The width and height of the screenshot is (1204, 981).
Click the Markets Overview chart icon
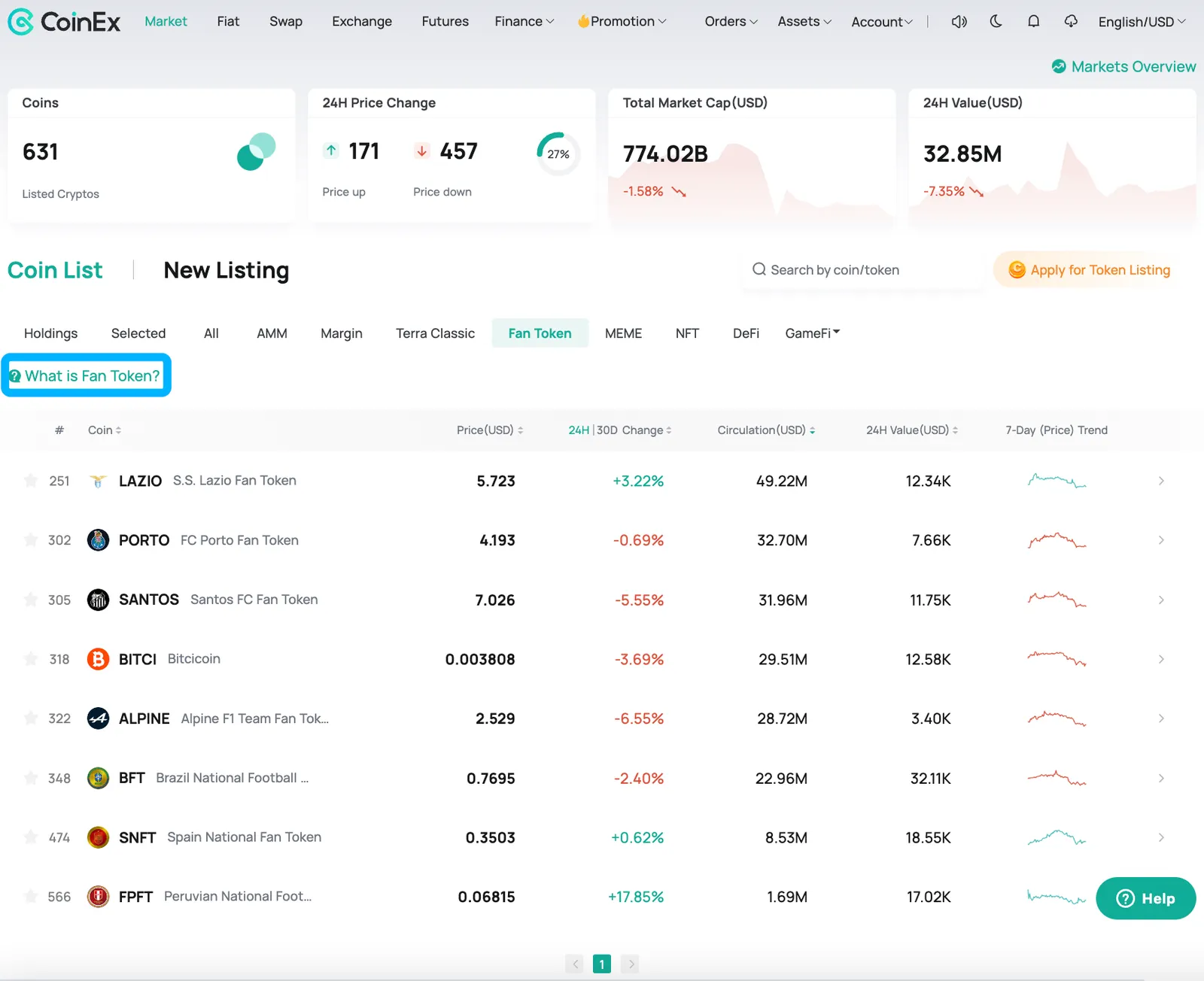(x=1059, y=66)
